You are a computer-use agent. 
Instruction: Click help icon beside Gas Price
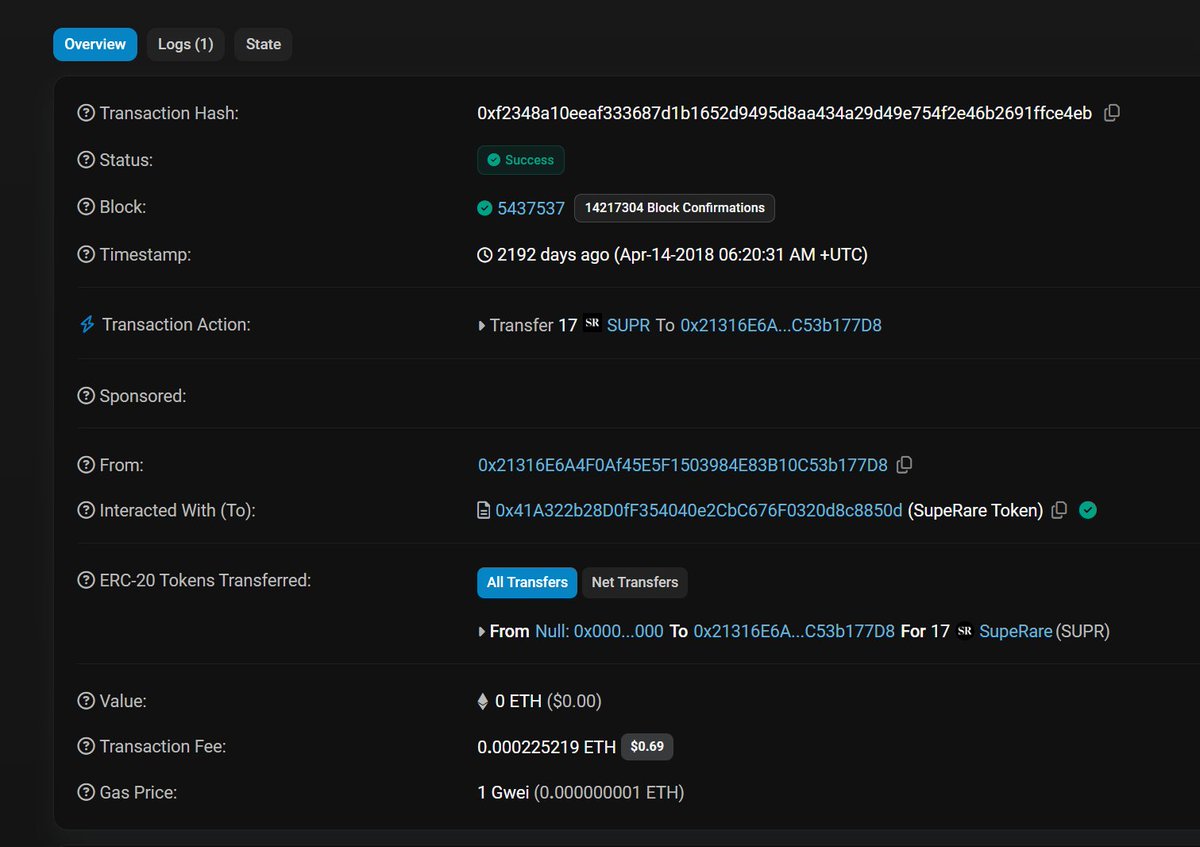(86, 793)
